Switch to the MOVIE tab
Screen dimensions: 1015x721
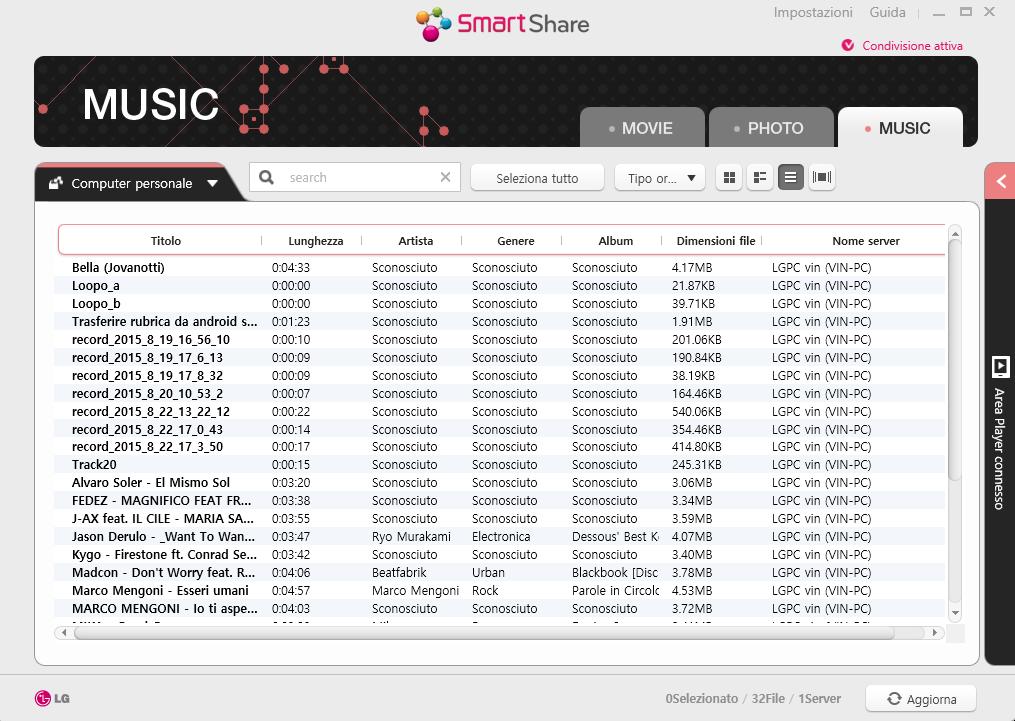(x=642, y=128)
